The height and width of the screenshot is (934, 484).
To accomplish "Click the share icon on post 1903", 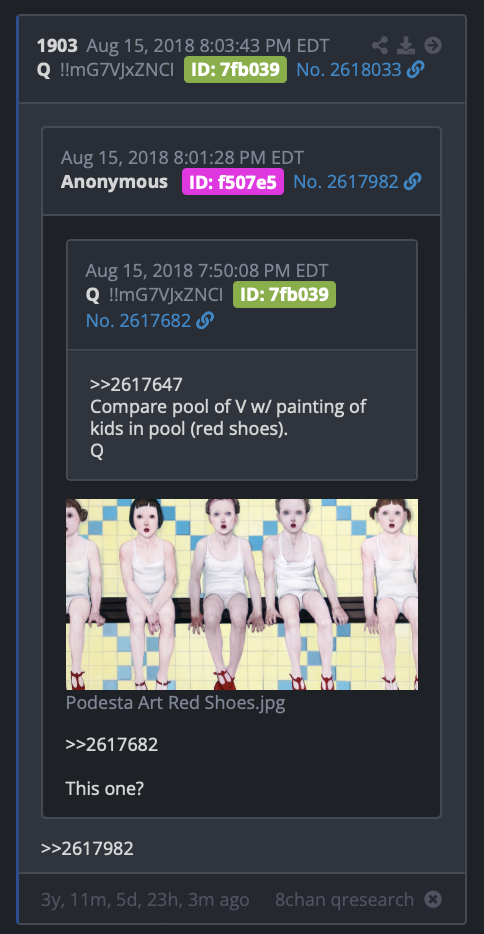I will click(380, 45).
